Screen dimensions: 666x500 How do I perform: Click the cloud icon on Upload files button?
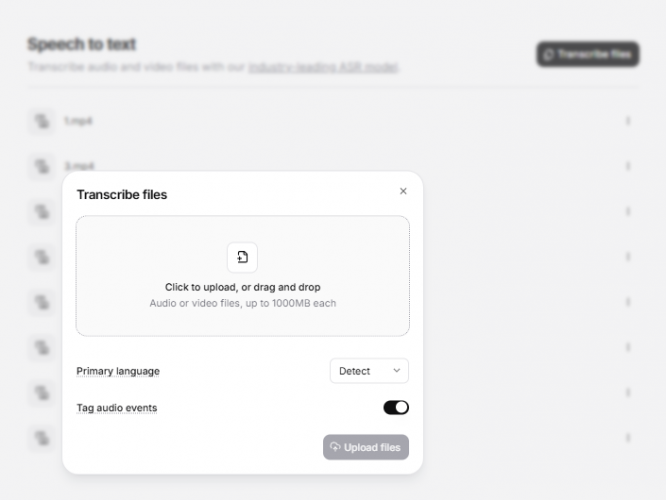click(335, 447)
